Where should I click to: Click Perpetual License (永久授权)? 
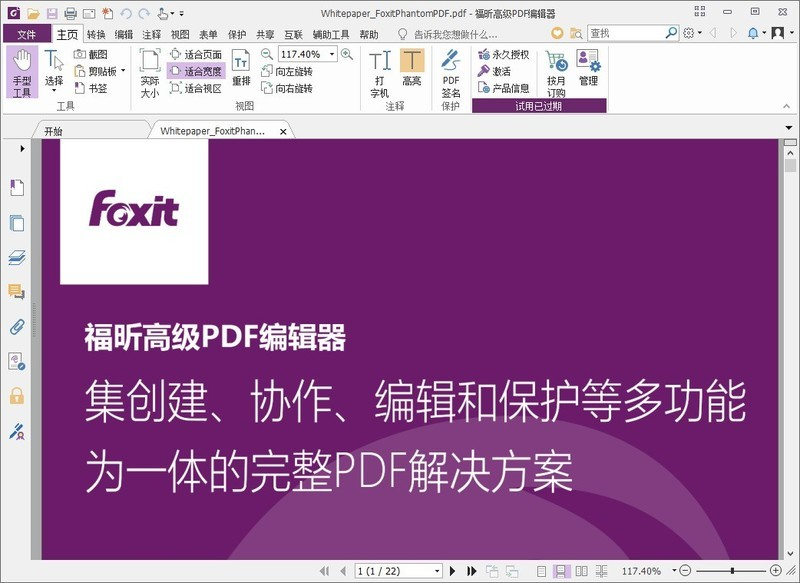tap(504, 54)
